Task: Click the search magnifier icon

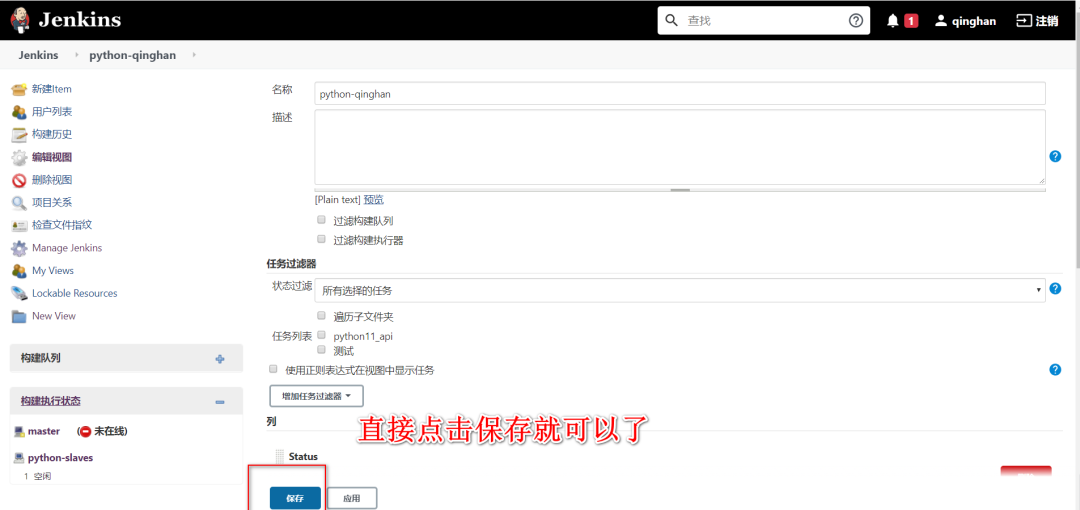Action: pyautogui.click(x=672, y=21)
